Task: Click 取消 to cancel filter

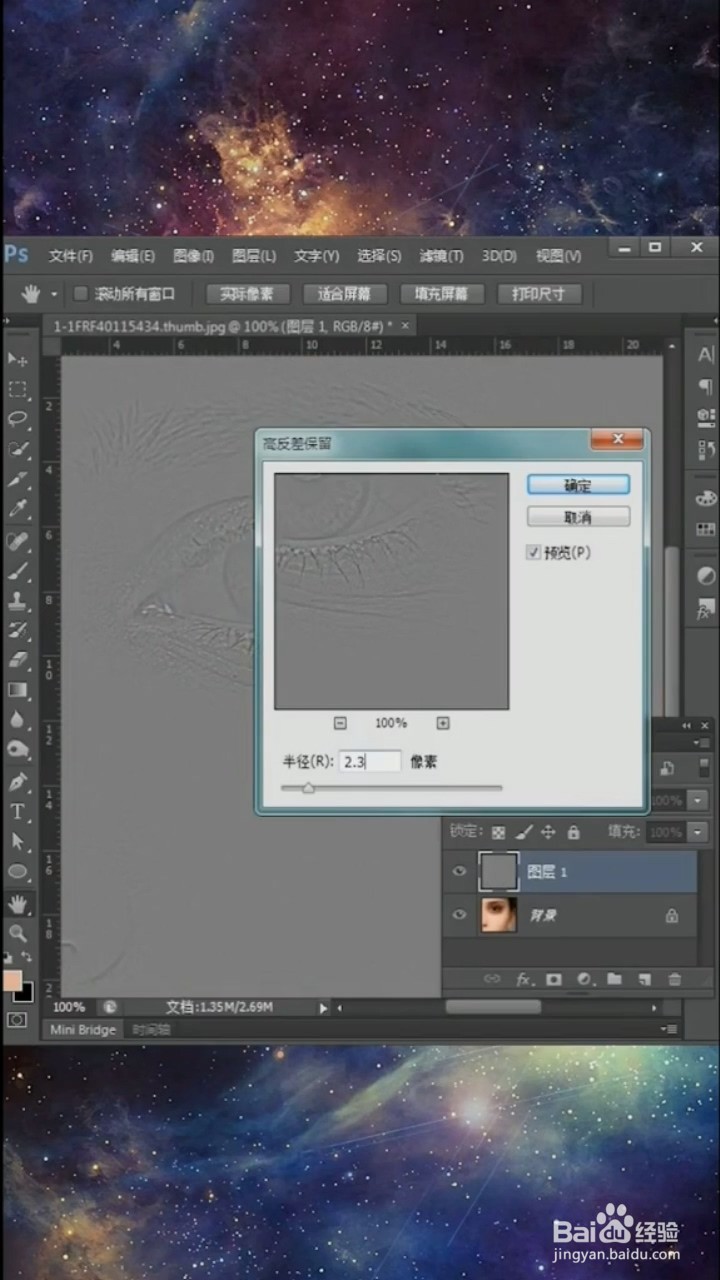Action: point(578,517)
